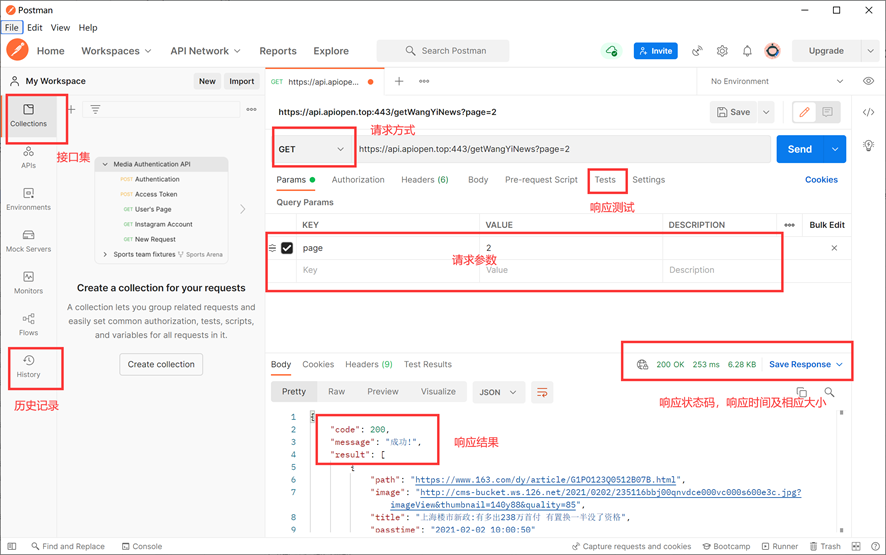Viewport: 886px width, 555px height.
Task: Click the network globe icon near 200 OK
Action: (x=642, y=365)
